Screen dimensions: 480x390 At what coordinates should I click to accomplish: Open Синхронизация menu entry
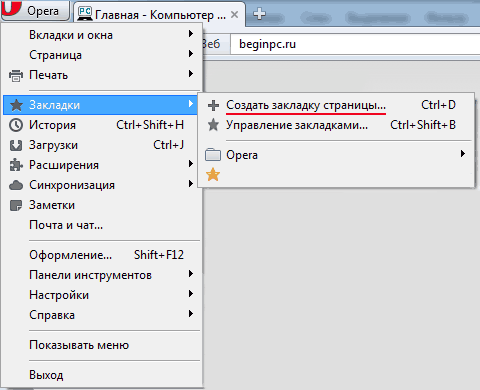click(102, 185)
